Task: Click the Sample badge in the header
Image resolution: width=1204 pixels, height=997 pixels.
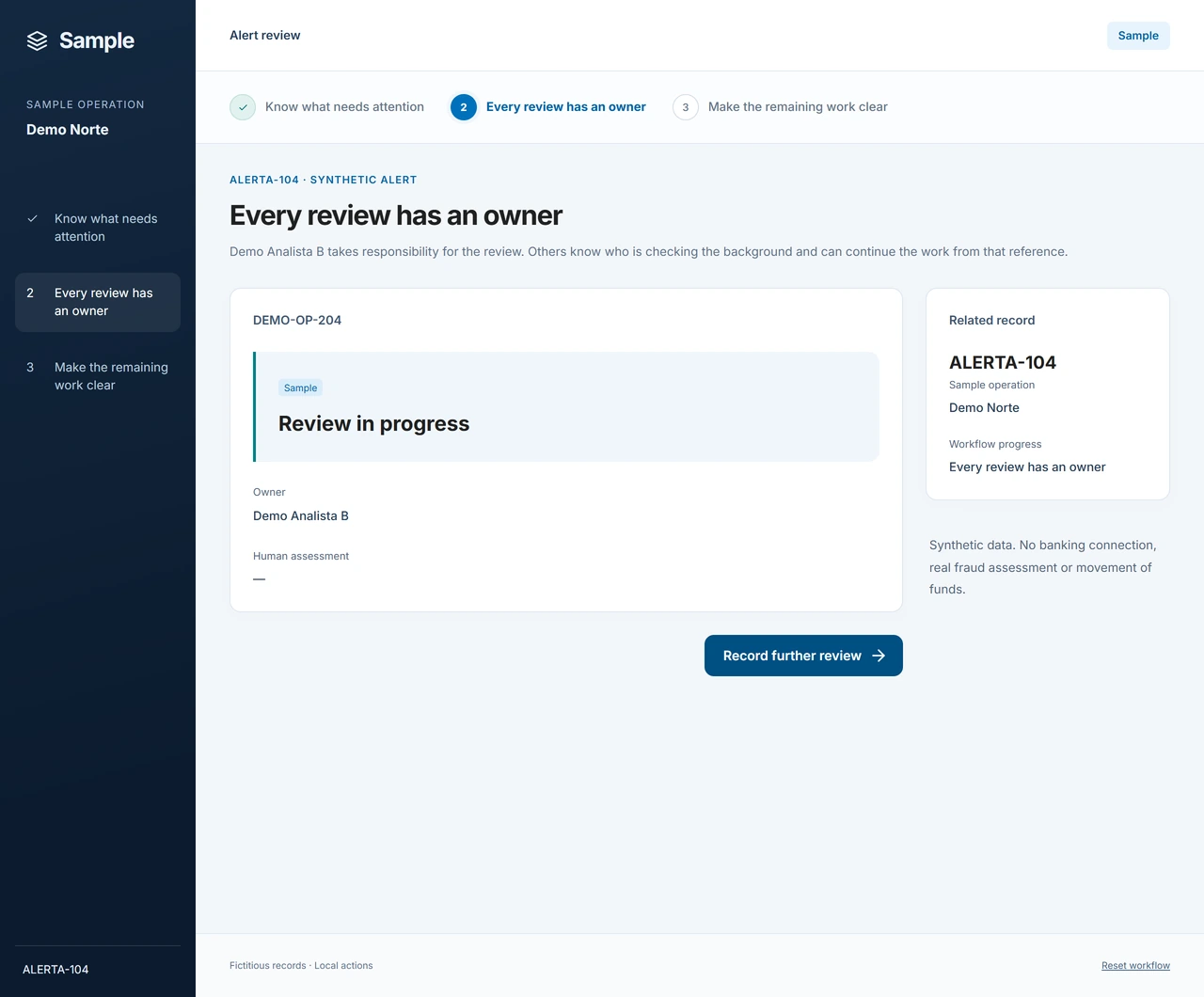Action: (1138, 36)
